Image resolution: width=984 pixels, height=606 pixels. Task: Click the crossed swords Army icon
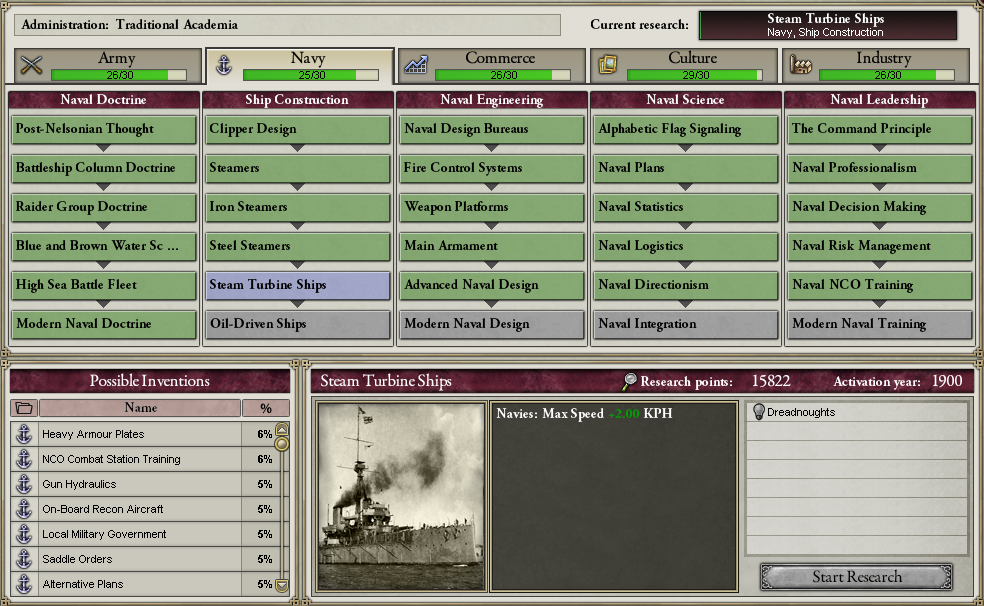(31, 65)
